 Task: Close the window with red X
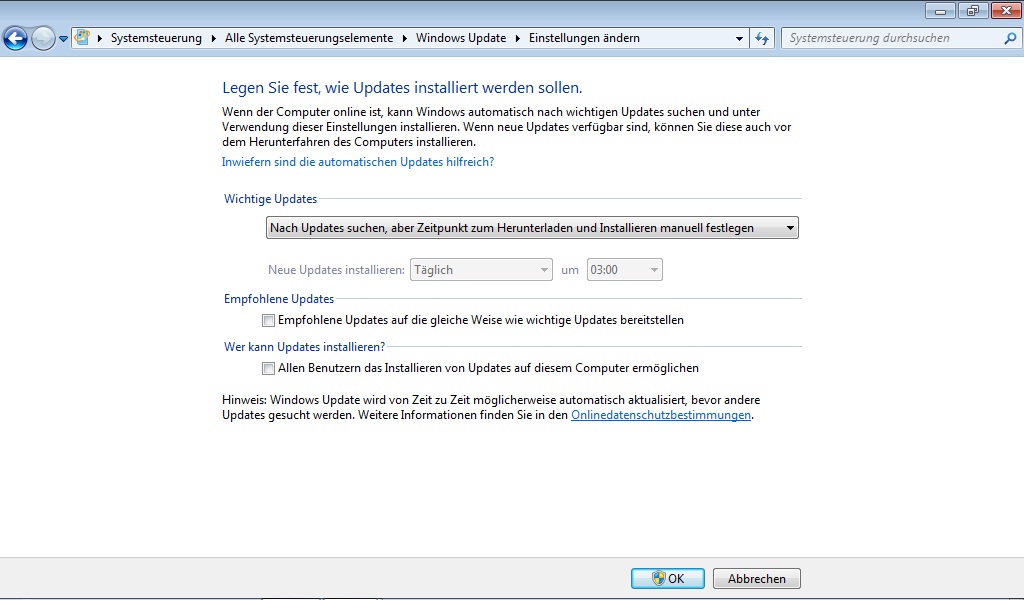[1006, 11]
